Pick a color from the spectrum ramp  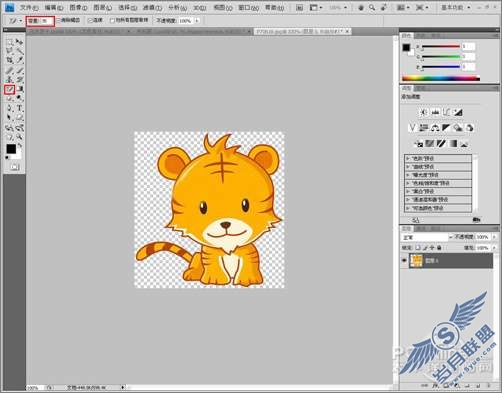(x=441, y=79)
